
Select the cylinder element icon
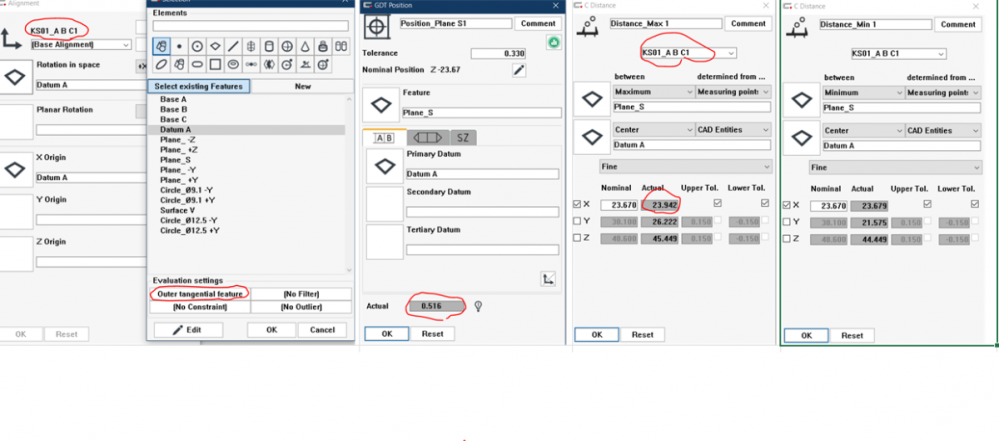point(269,47)
